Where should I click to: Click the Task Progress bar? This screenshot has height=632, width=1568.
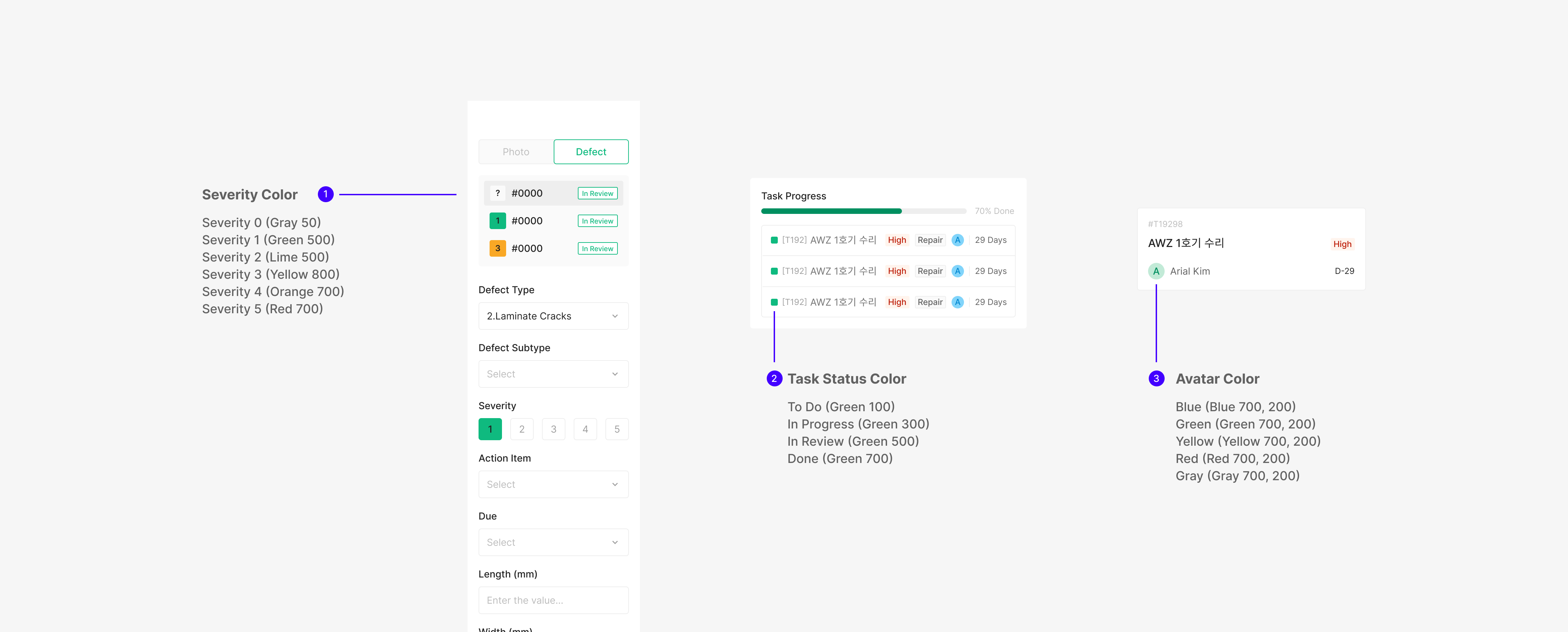pos(863,211)
